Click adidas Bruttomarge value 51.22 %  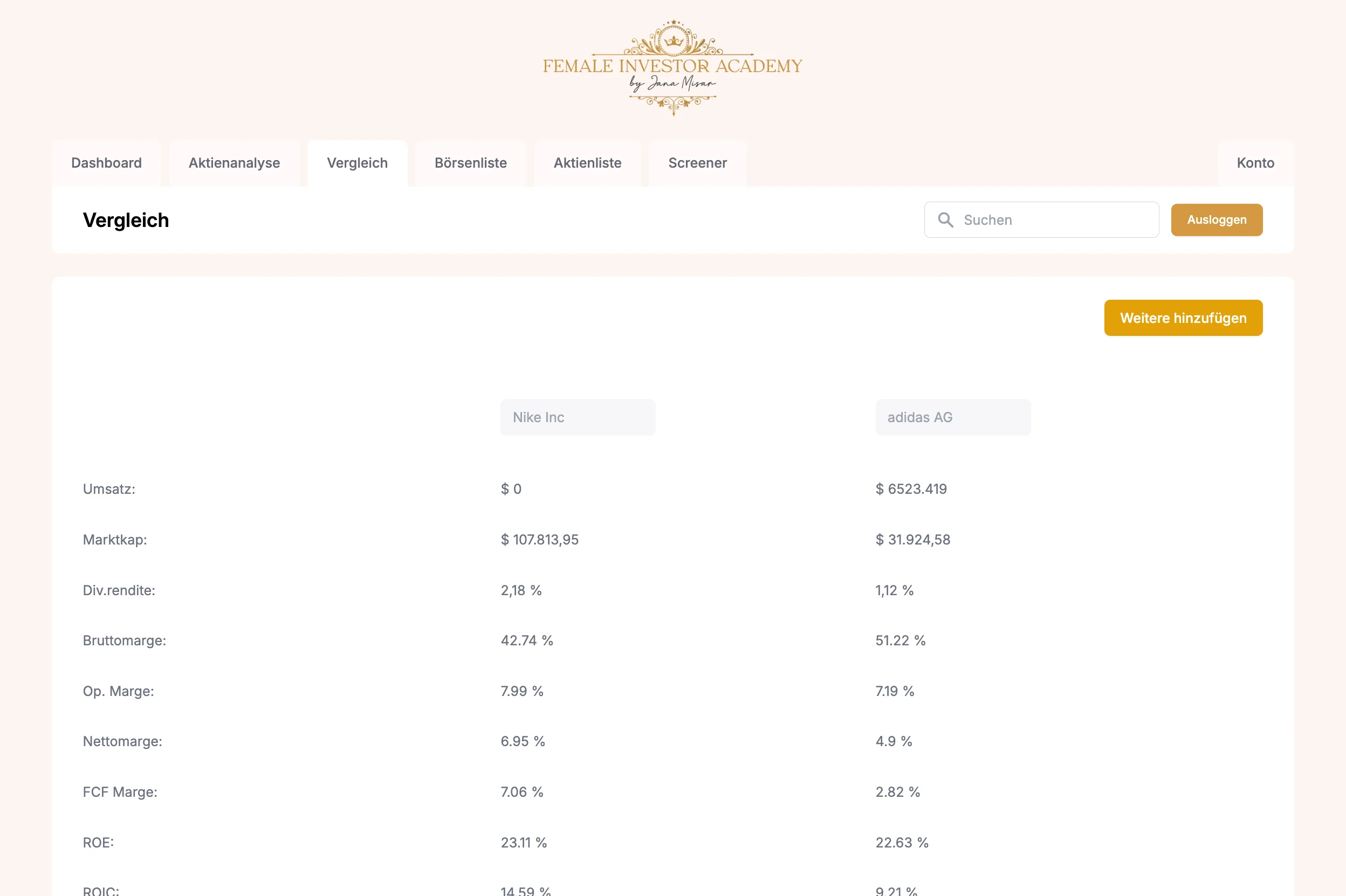(900, 640)
